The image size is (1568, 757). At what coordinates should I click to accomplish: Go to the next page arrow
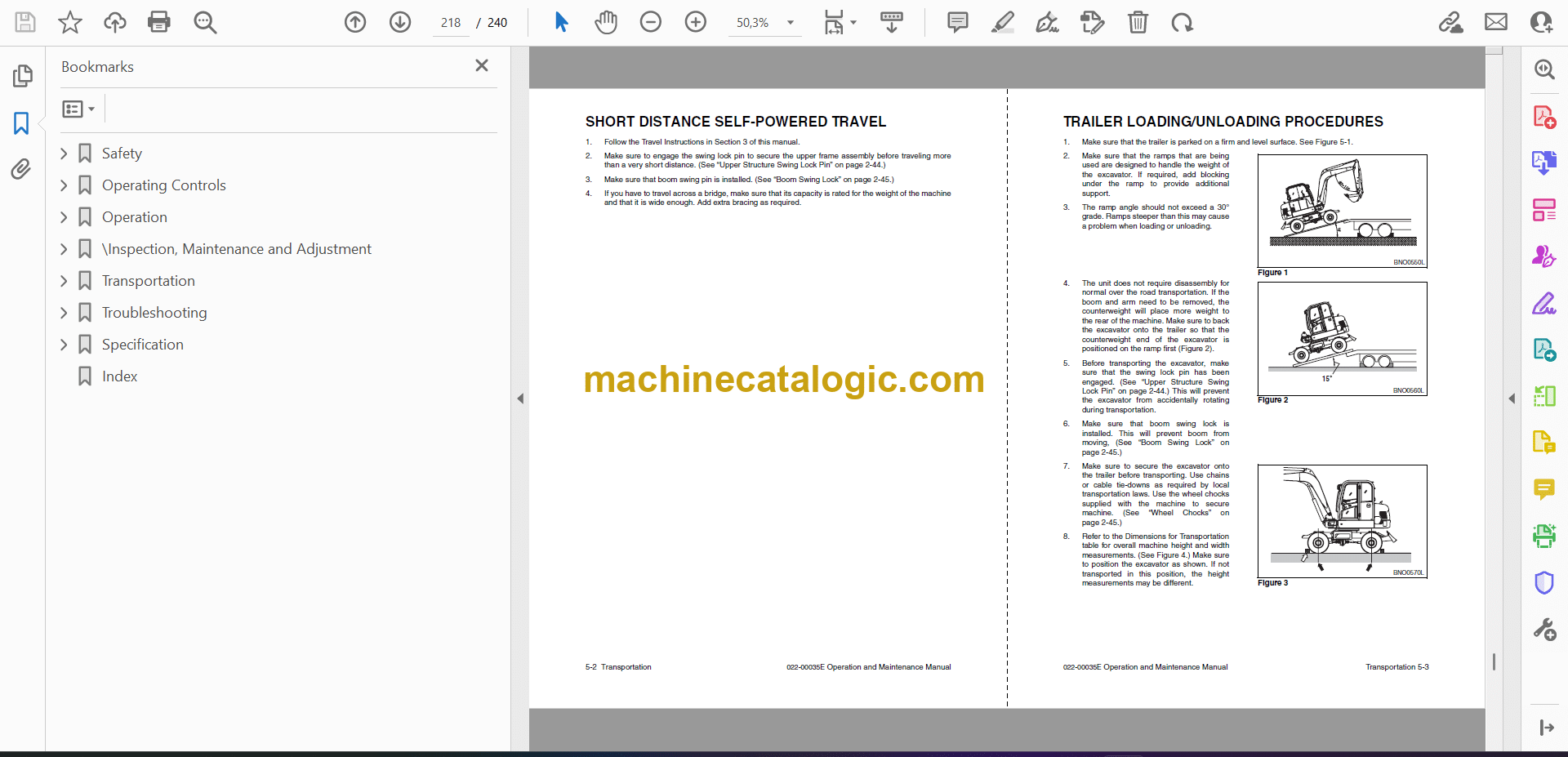[x=399, y=22]
